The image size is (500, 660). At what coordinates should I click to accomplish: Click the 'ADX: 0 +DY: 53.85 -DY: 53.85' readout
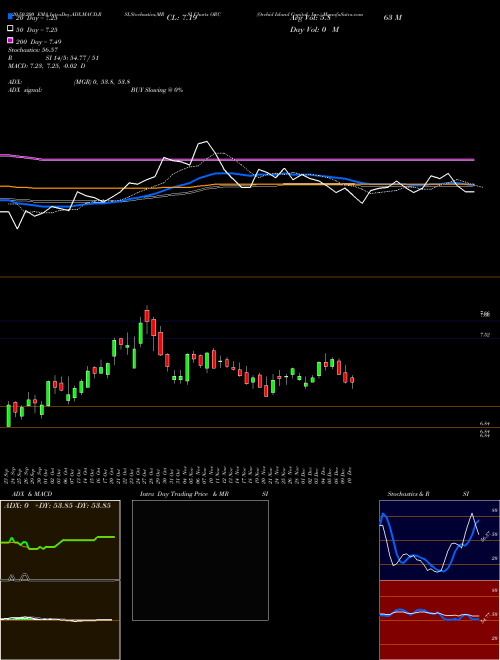pos(57,505)
